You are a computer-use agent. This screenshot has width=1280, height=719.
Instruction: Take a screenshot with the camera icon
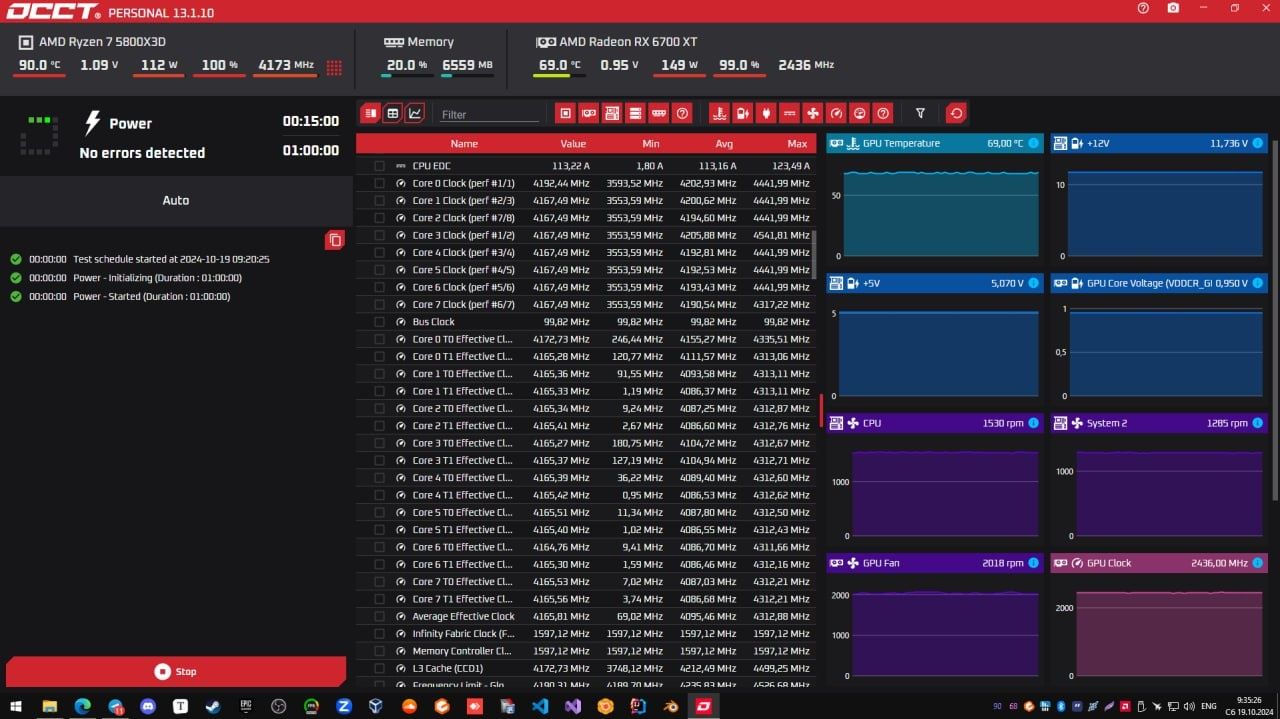click(x=1173, y=8)
